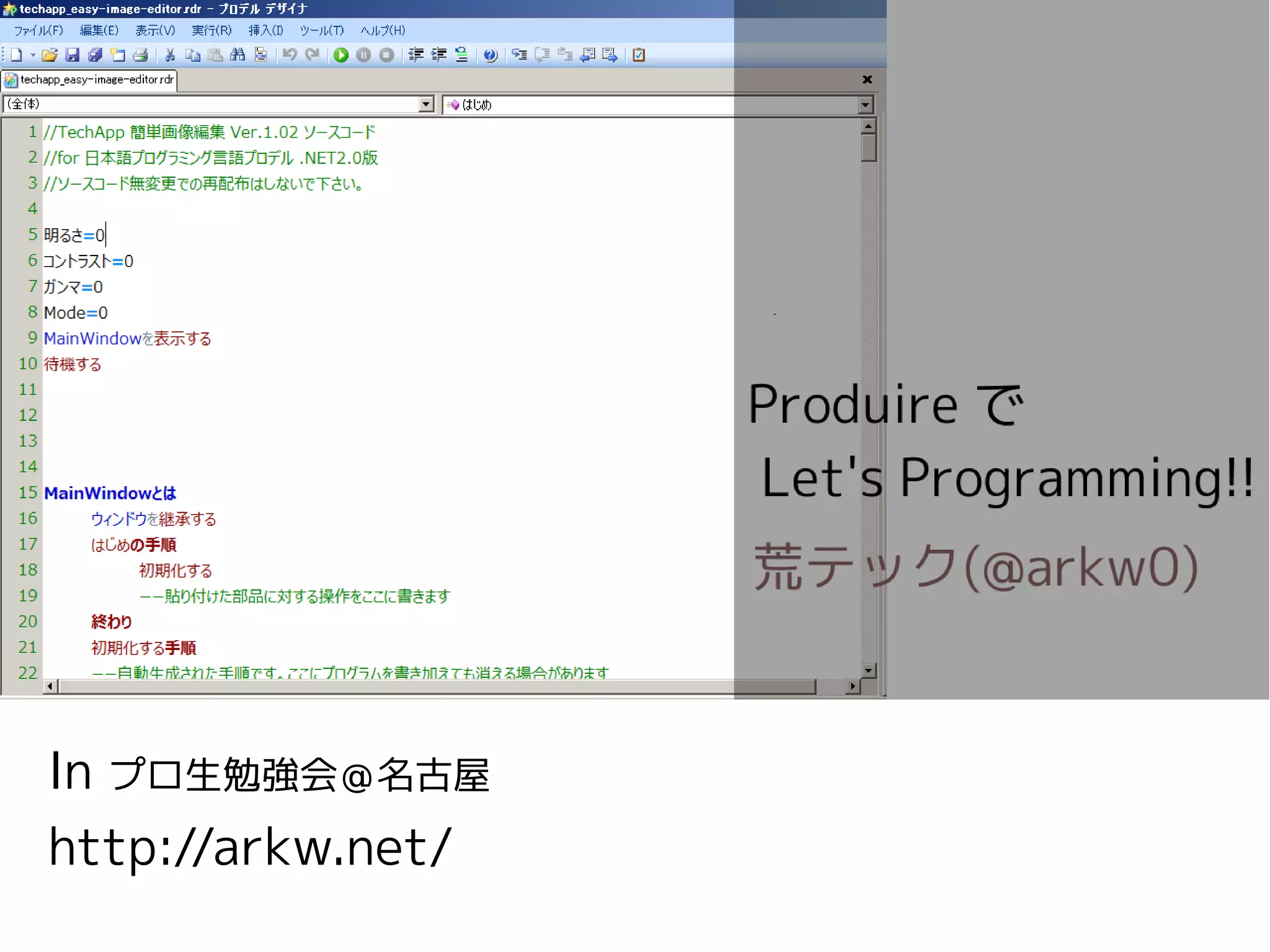Expand the New file dropdown arrow
The height and width of the screenshot is (952, 1270).
point(33,55)
